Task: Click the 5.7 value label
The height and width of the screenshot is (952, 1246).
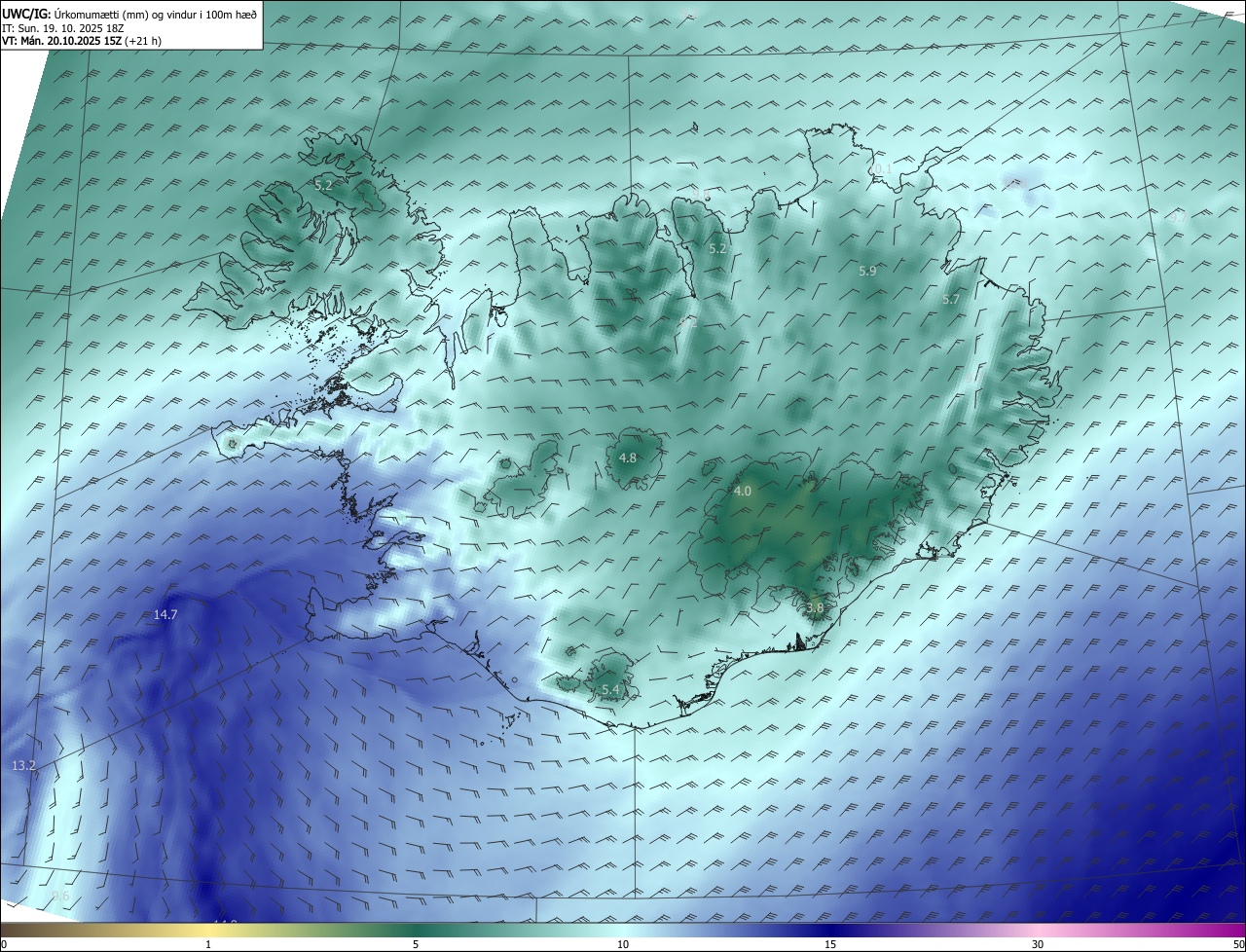Action: click(951, 300)
